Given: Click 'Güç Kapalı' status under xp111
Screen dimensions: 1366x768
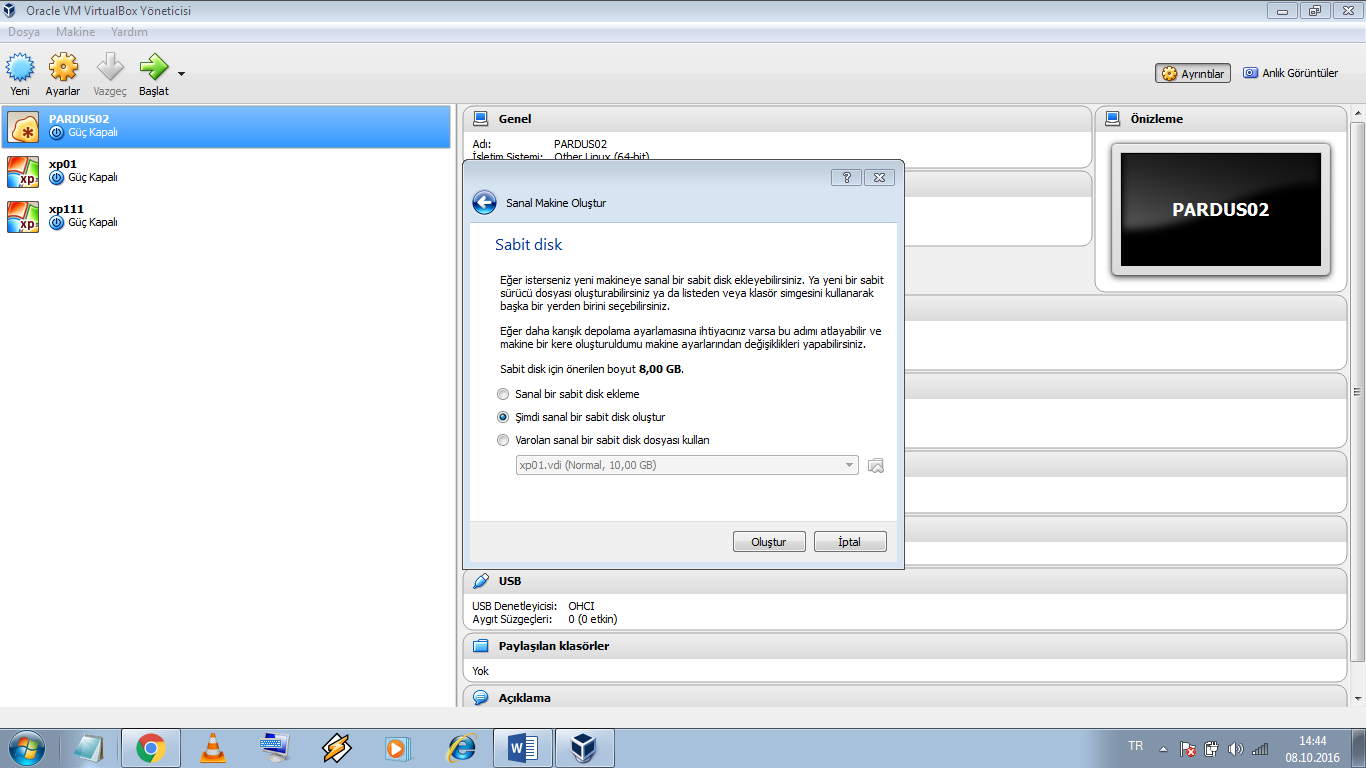Looking at the screenshot, I should coord(93,222).
